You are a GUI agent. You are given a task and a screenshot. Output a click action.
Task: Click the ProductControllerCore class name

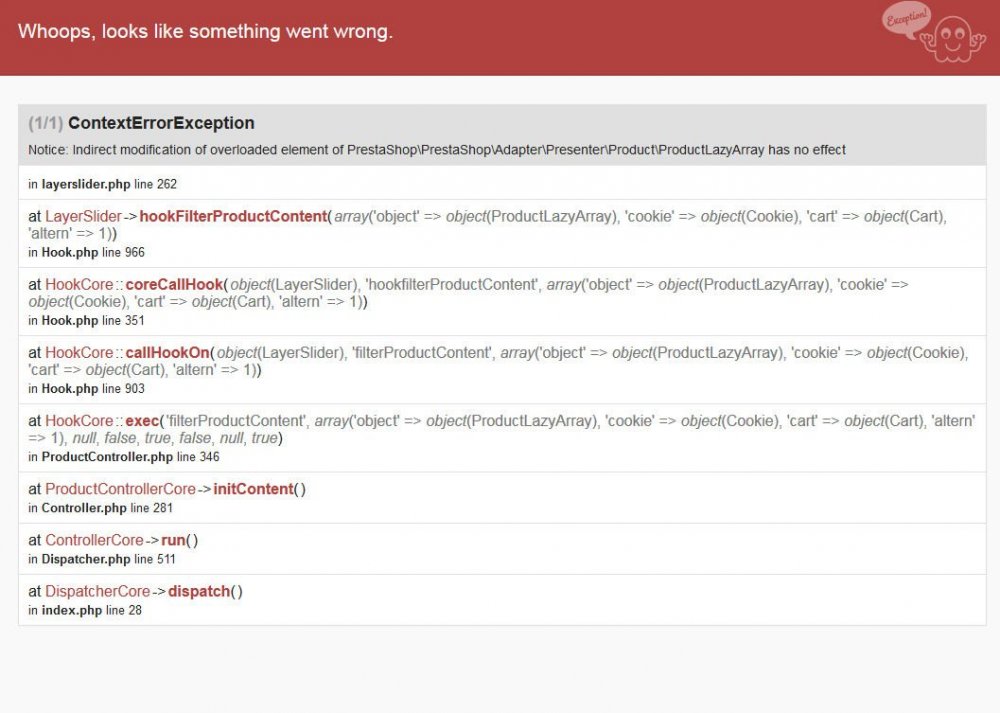point(120,489)
